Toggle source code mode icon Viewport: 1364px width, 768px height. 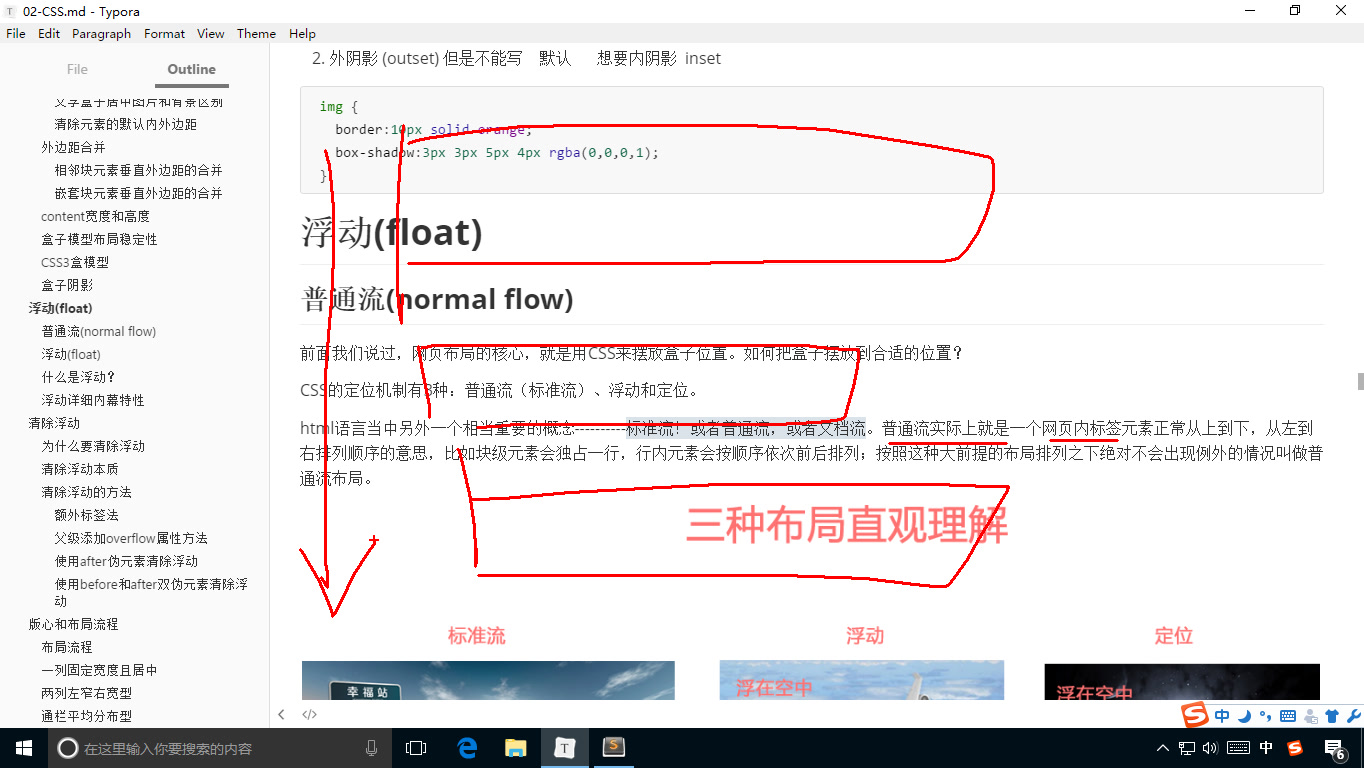[x=310, y=714]
